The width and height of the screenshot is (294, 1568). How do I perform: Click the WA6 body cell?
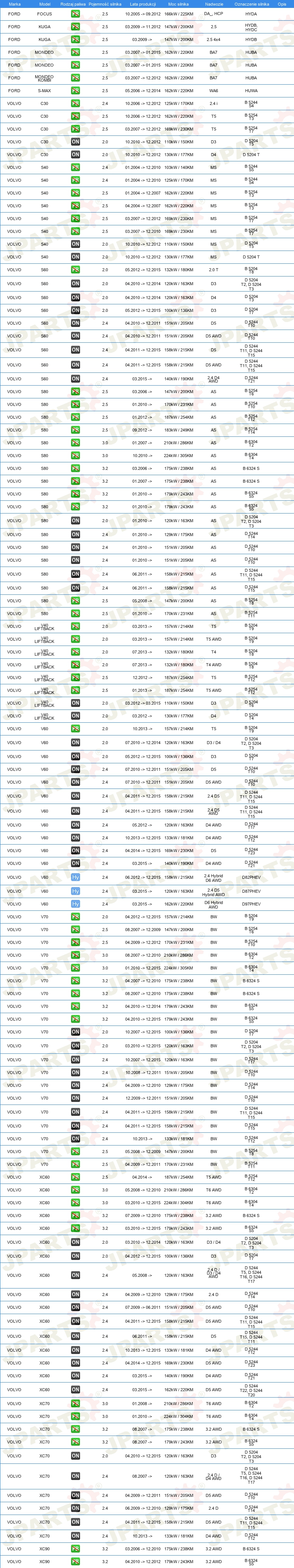pos(214,91)
